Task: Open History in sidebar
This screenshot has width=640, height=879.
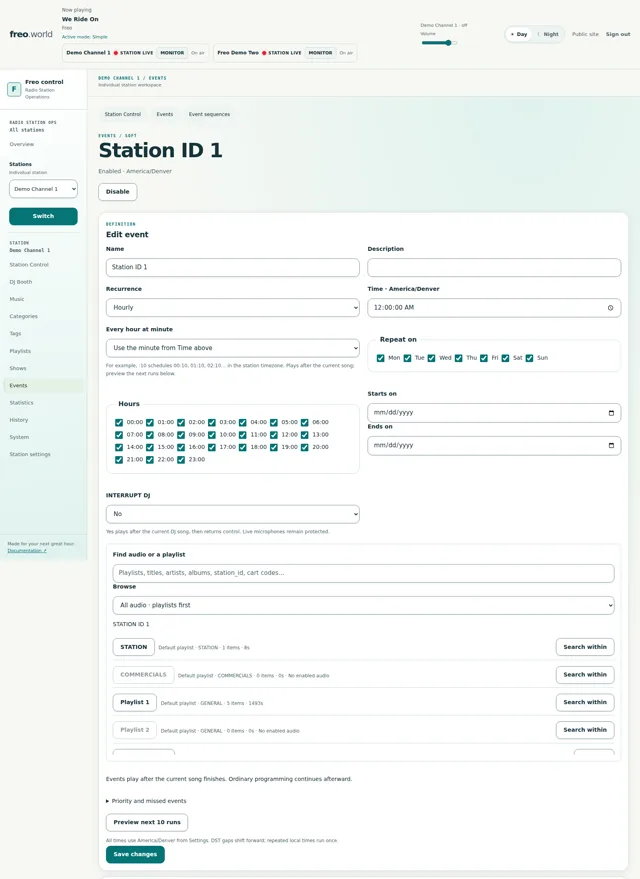Action: tap(18, 420)
